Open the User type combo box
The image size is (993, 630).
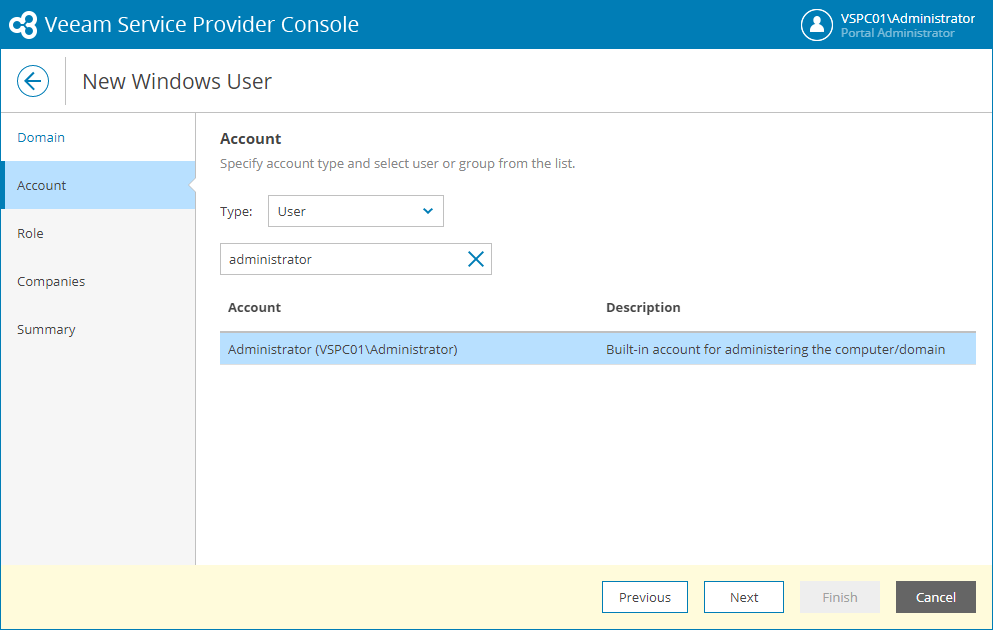(355, 211)
